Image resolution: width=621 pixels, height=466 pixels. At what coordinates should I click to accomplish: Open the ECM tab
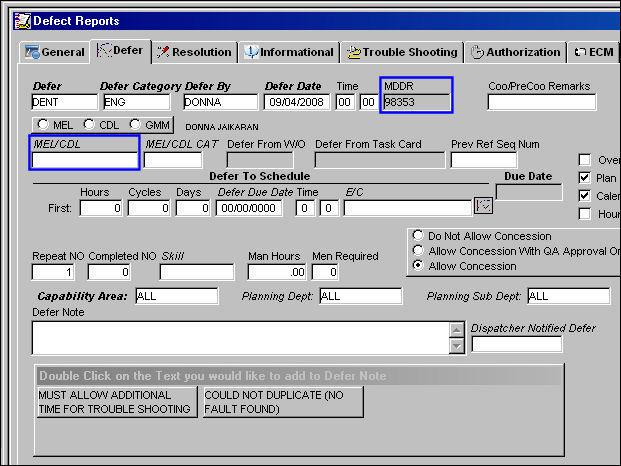(593, 52)
